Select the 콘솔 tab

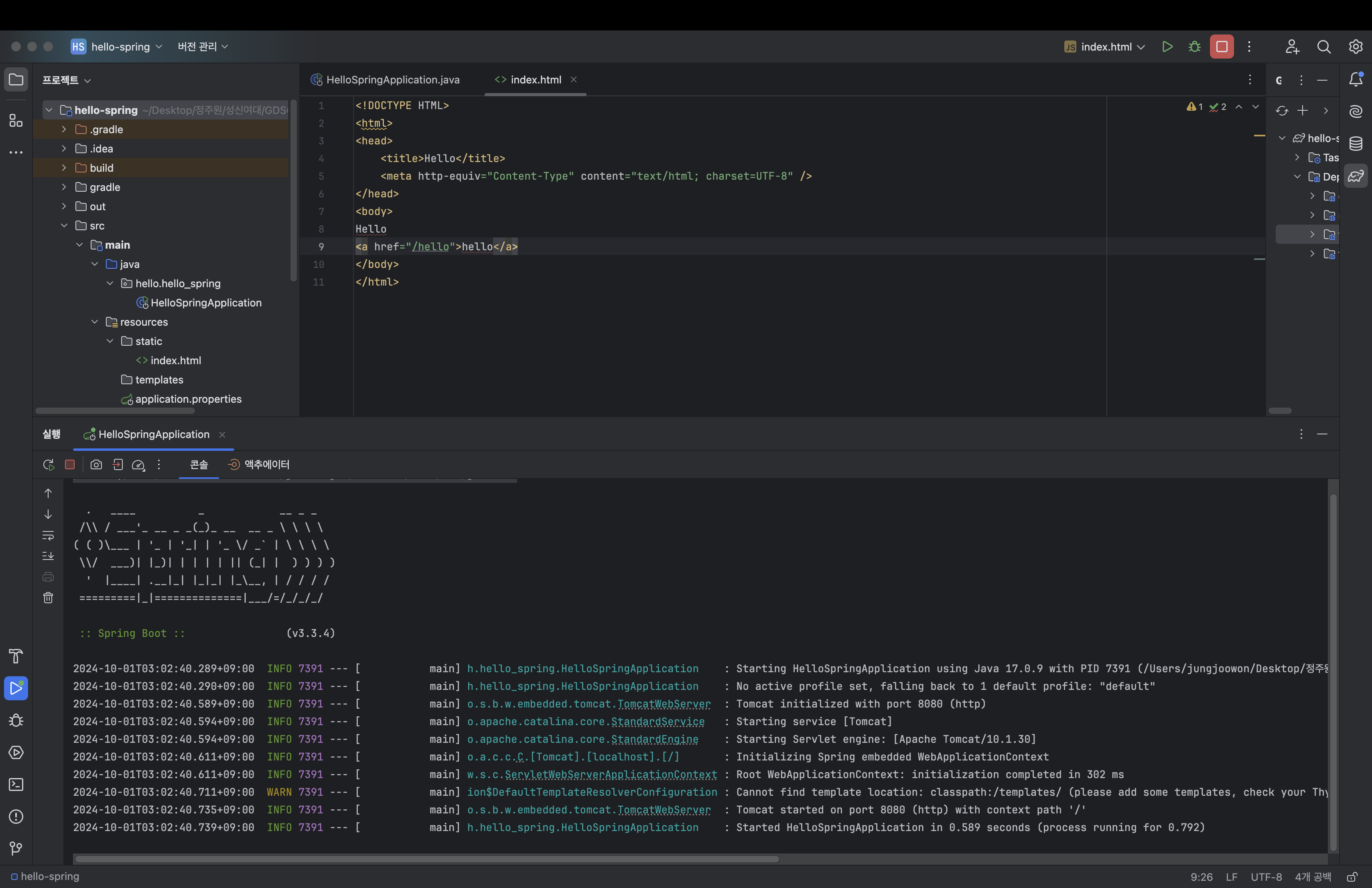(x=199, y=464)
